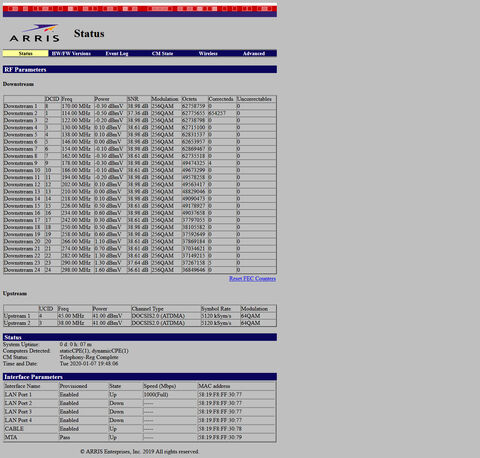
Task: Click the Status page title heading
Action: (89, 33)
